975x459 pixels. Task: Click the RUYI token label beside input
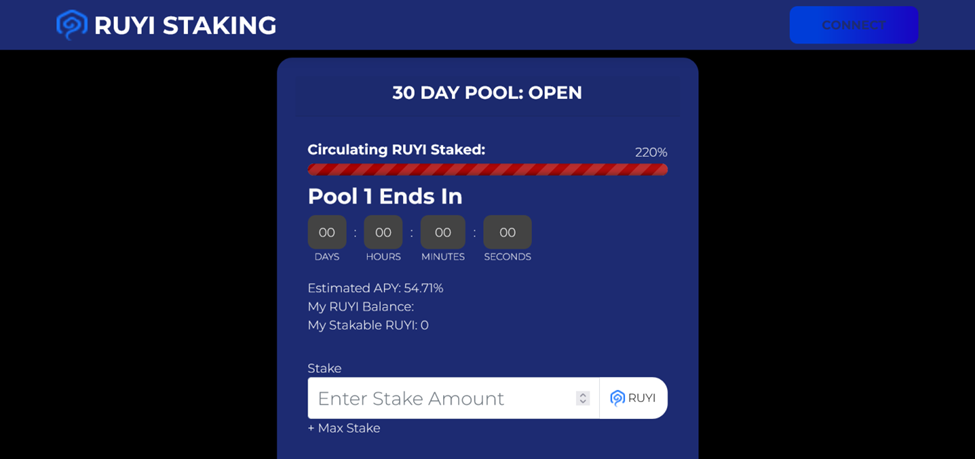[x=642, y=398]
